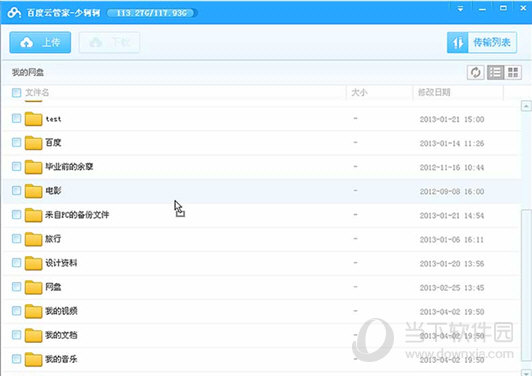Viewport: 532px width, 376px height.
Task: Click the date 2013-02-25 13:45
Action: coord(452,288)
